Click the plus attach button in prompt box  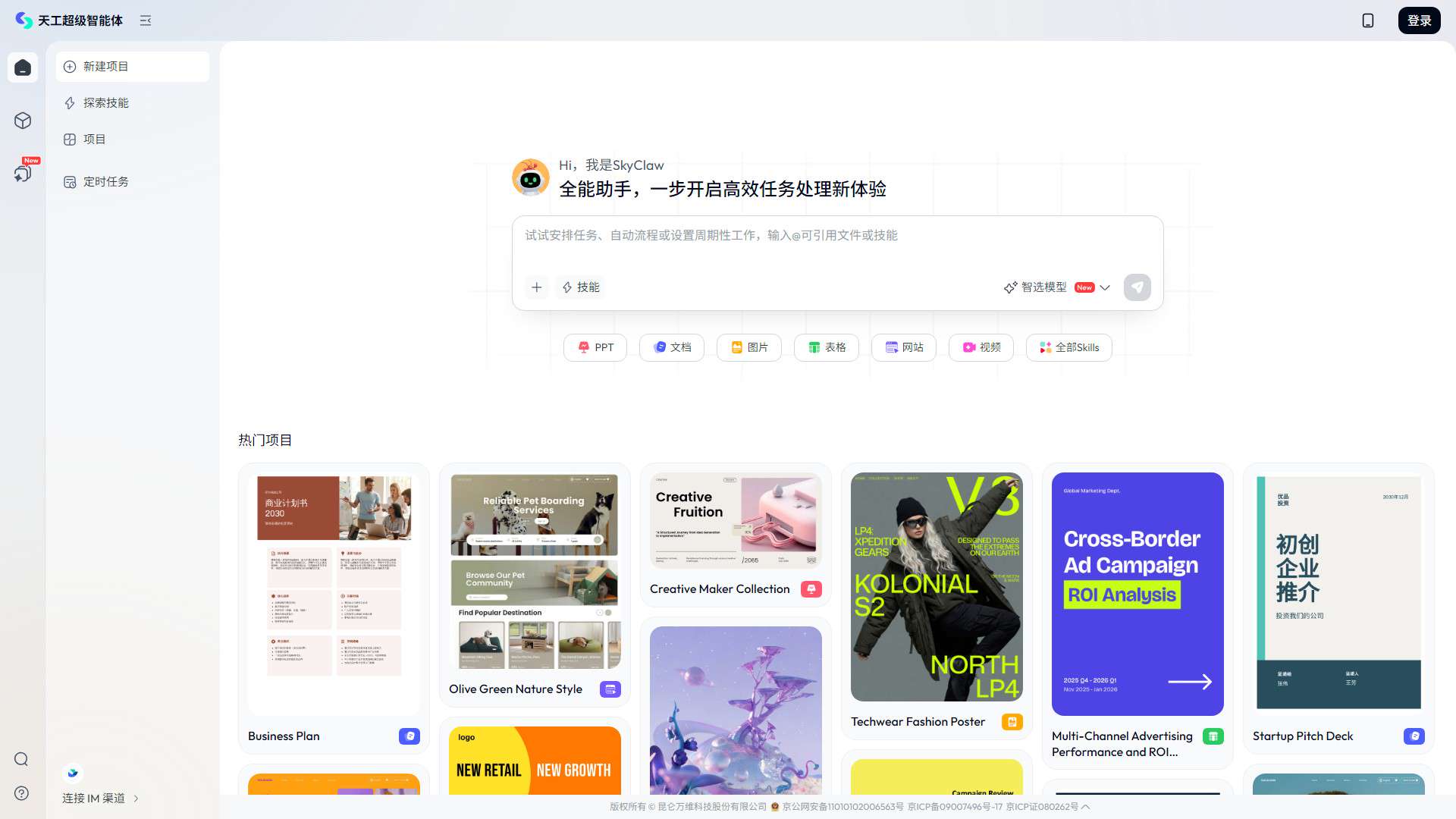(x=537, y=287)
